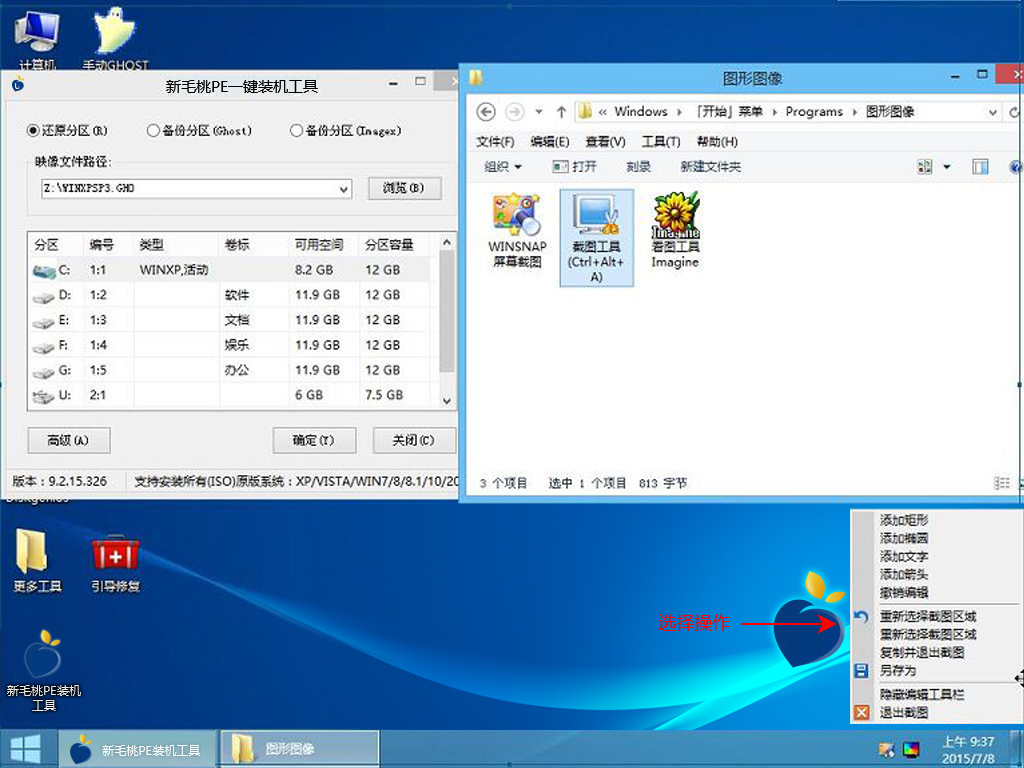1024x768 pixels.
Task: Click the 确定(Y) button
Action: tap(313, 441)
